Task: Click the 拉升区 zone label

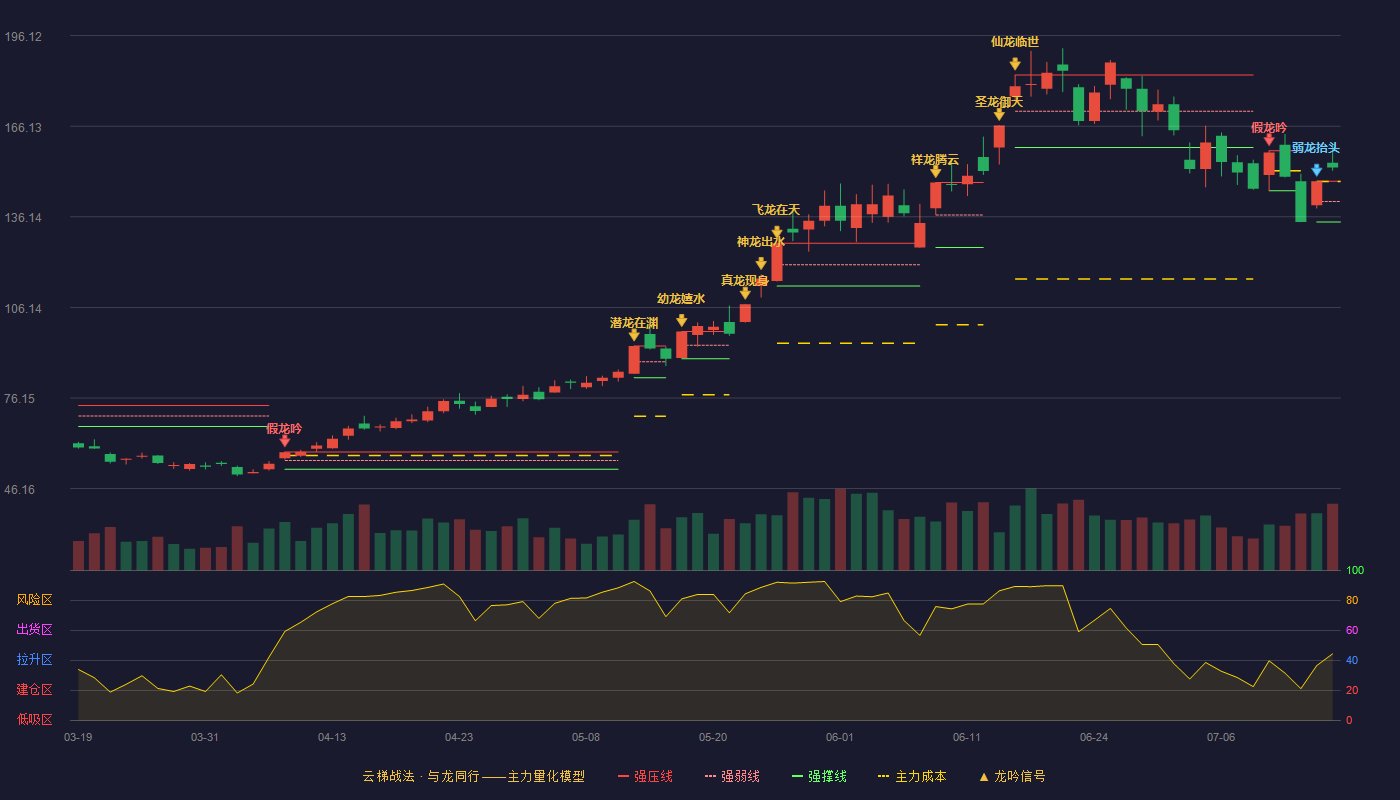Action: (x=34, y=660)
